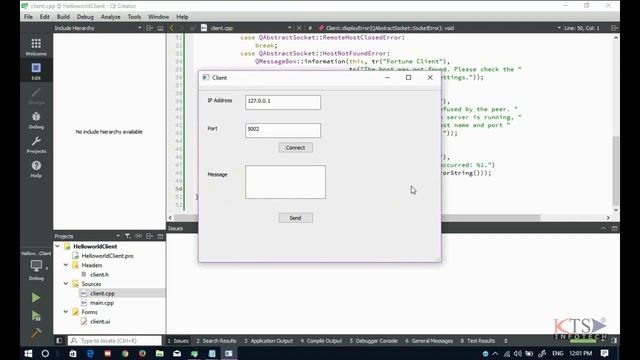Show hidden system tray icons
The image size is (640, 360).
[495, 353]
